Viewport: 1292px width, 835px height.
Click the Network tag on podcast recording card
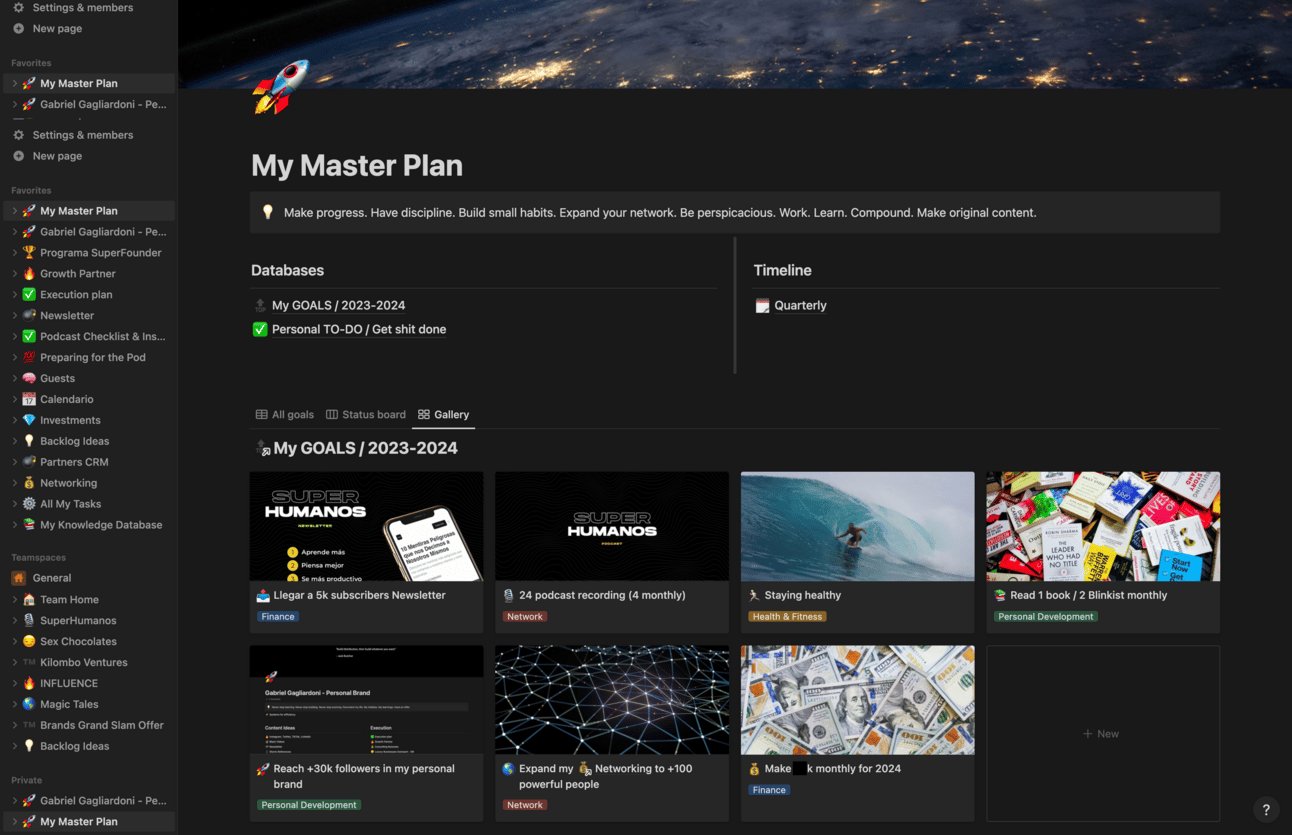click(x=525, y=617)
